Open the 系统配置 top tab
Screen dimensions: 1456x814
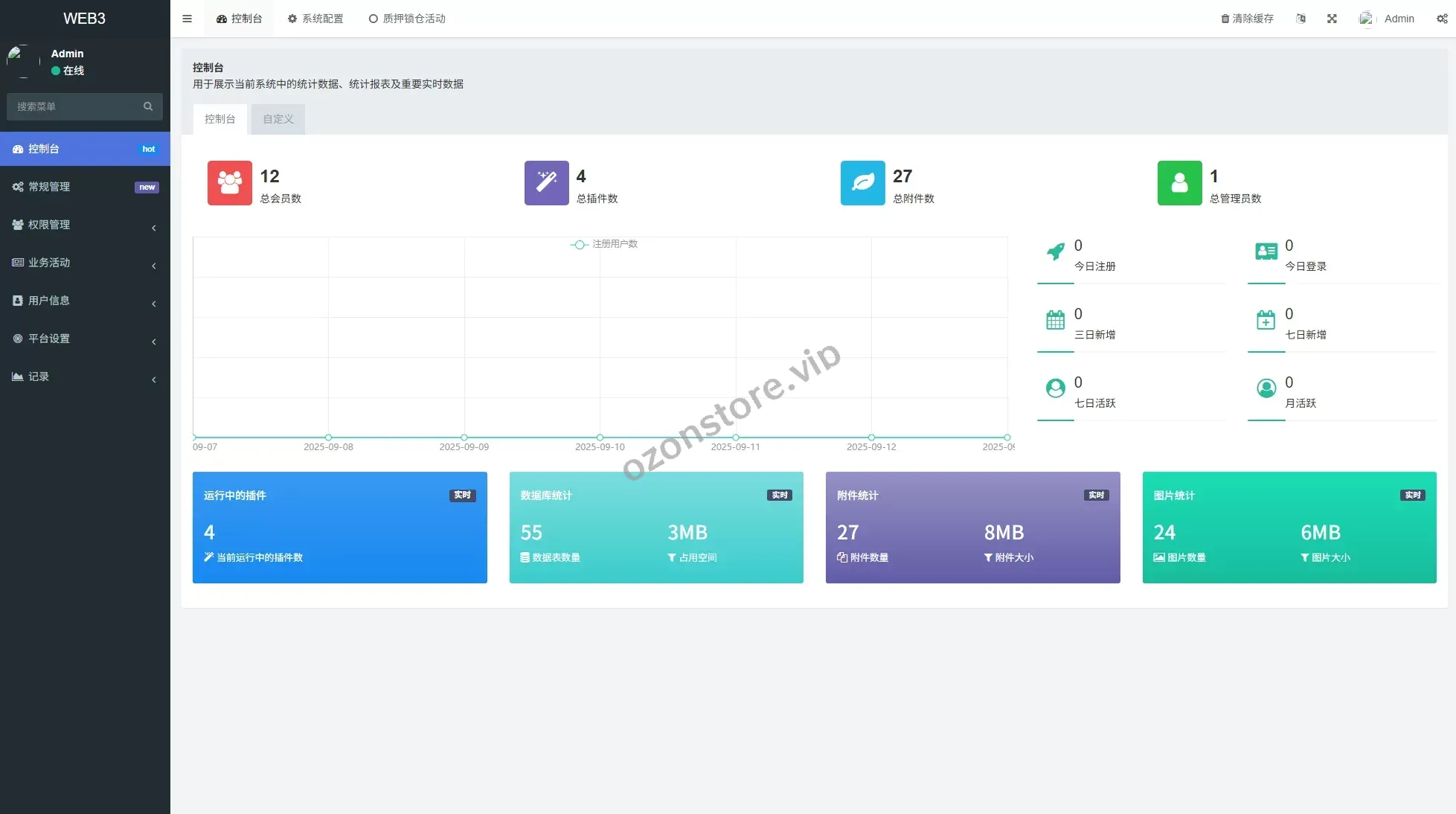click(x=315, y=19)
